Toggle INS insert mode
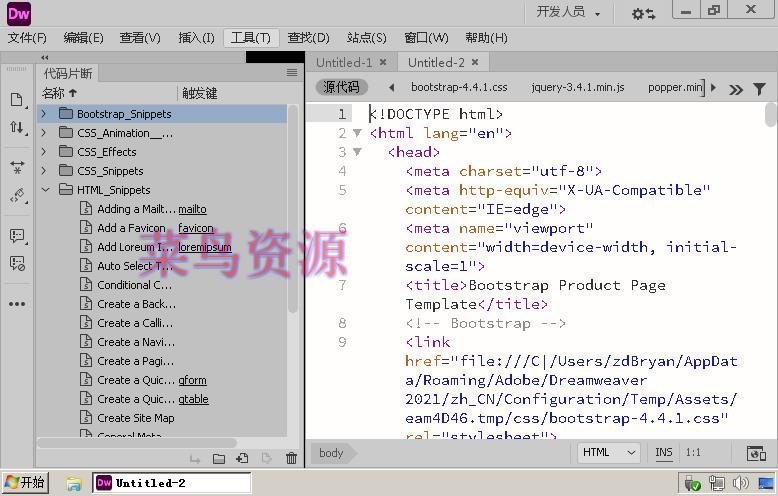778x496 pixels. (x=663, y=452)
